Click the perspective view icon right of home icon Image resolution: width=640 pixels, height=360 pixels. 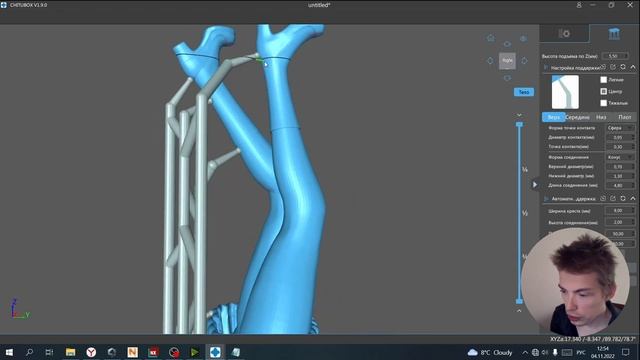point(523,39)
